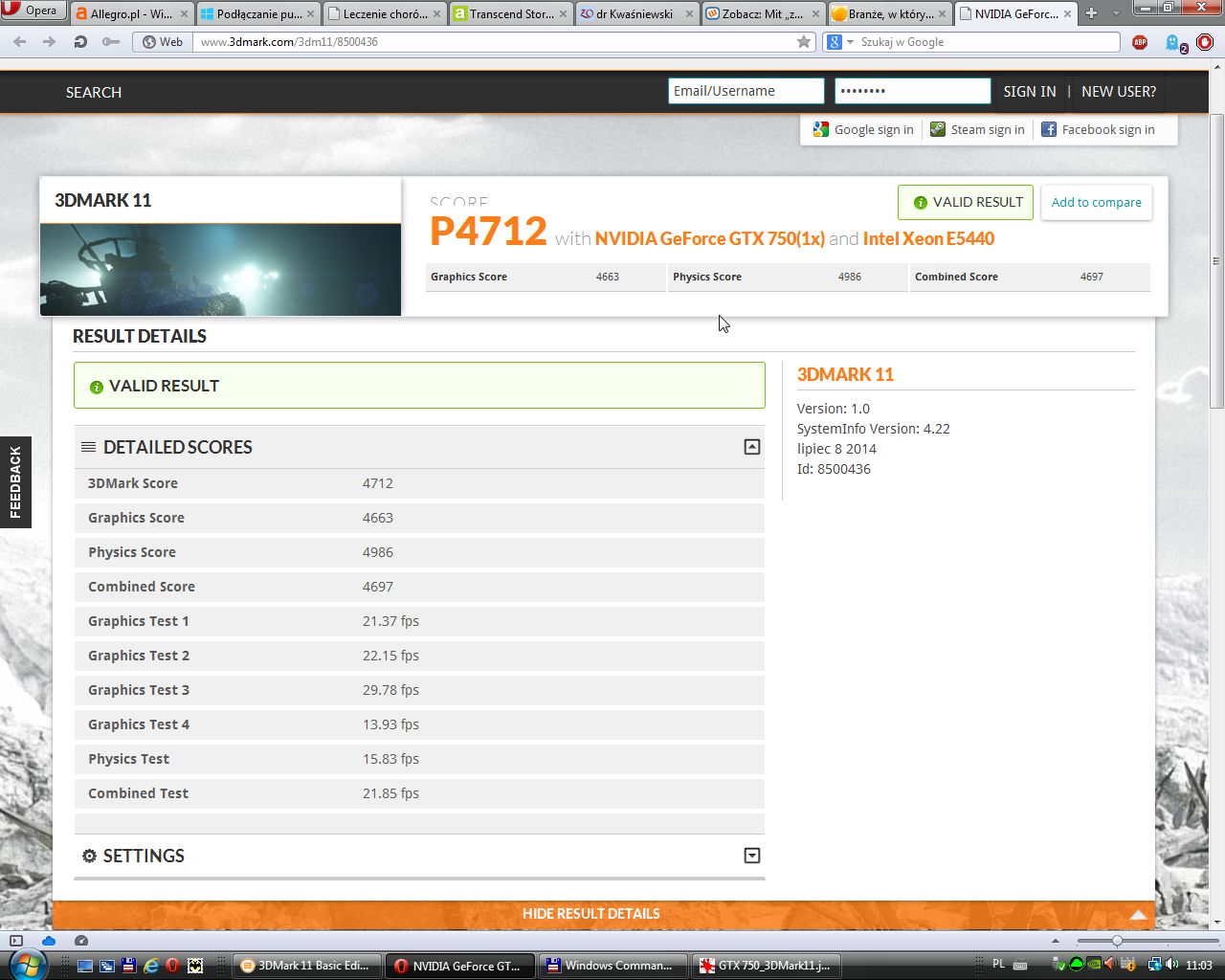Open the NVIDIA GeForce GTX 750(1x) link
Screen dimensions: 1225x980
pos(710,238)
